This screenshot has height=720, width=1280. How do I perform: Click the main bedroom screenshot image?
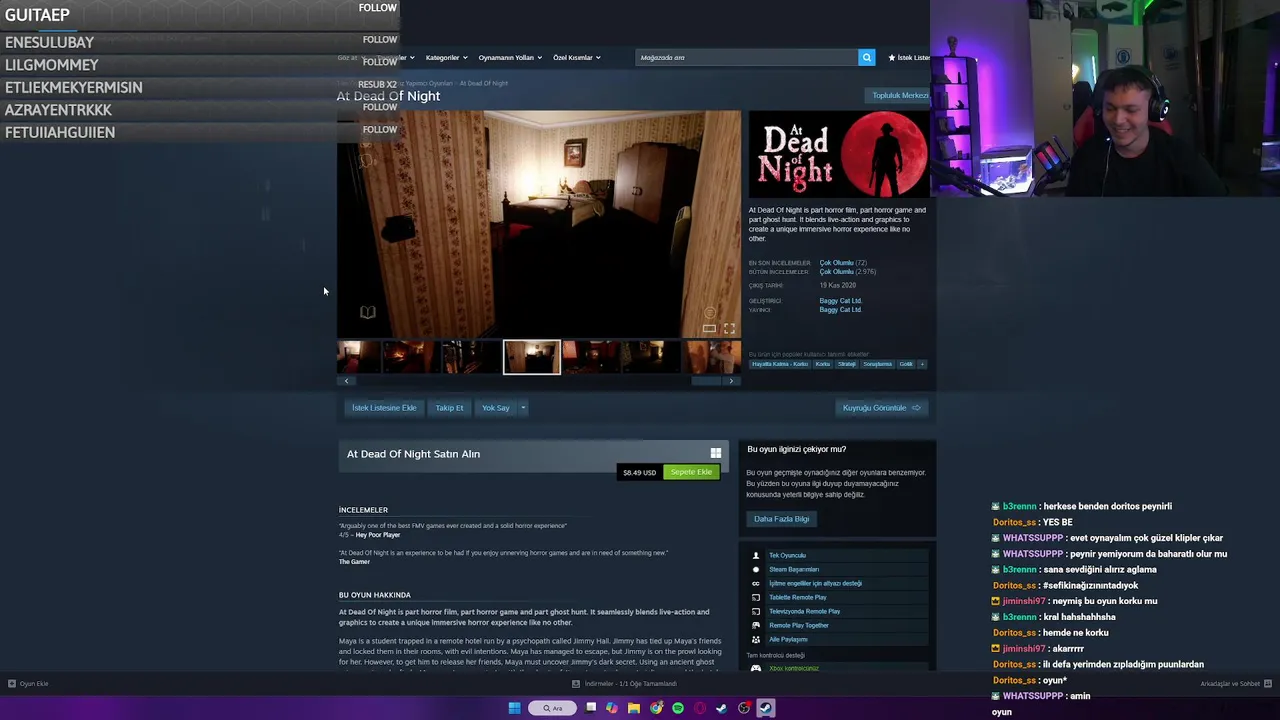point(539,224)
